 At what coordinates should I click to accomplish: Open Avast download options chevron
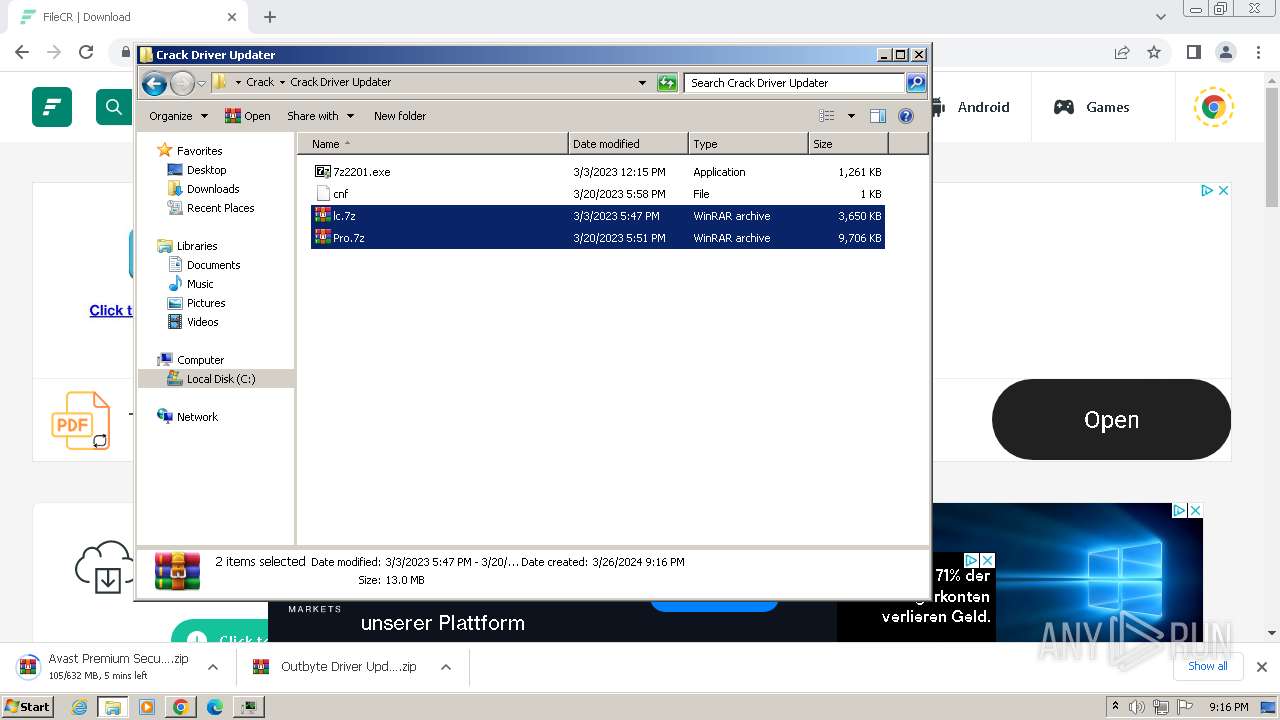point(213,667)
